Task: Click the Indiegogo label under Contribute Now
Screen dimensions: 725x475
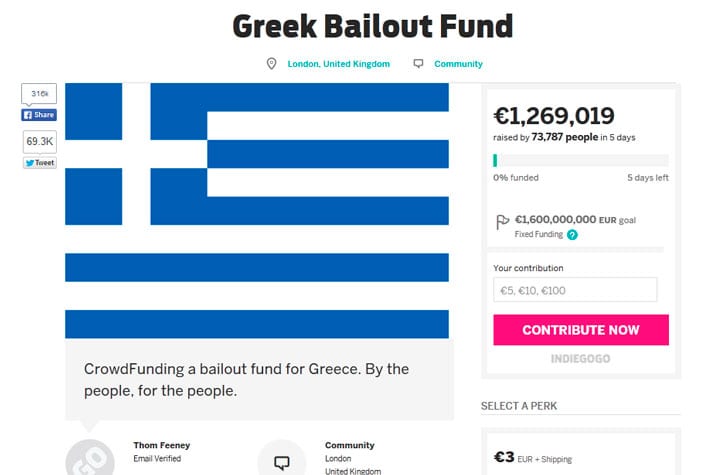Action: [580, 358]
